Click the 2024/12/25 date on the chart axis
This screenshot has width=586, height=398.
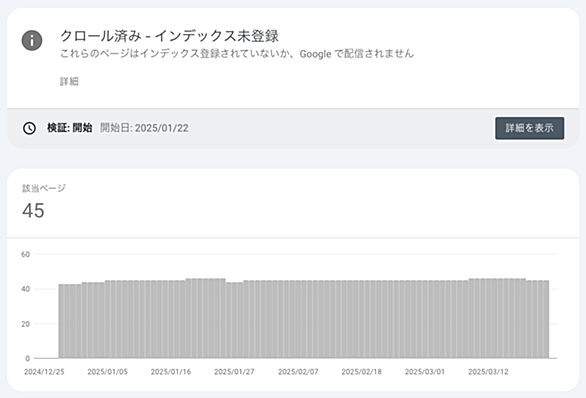pos(44,372)
